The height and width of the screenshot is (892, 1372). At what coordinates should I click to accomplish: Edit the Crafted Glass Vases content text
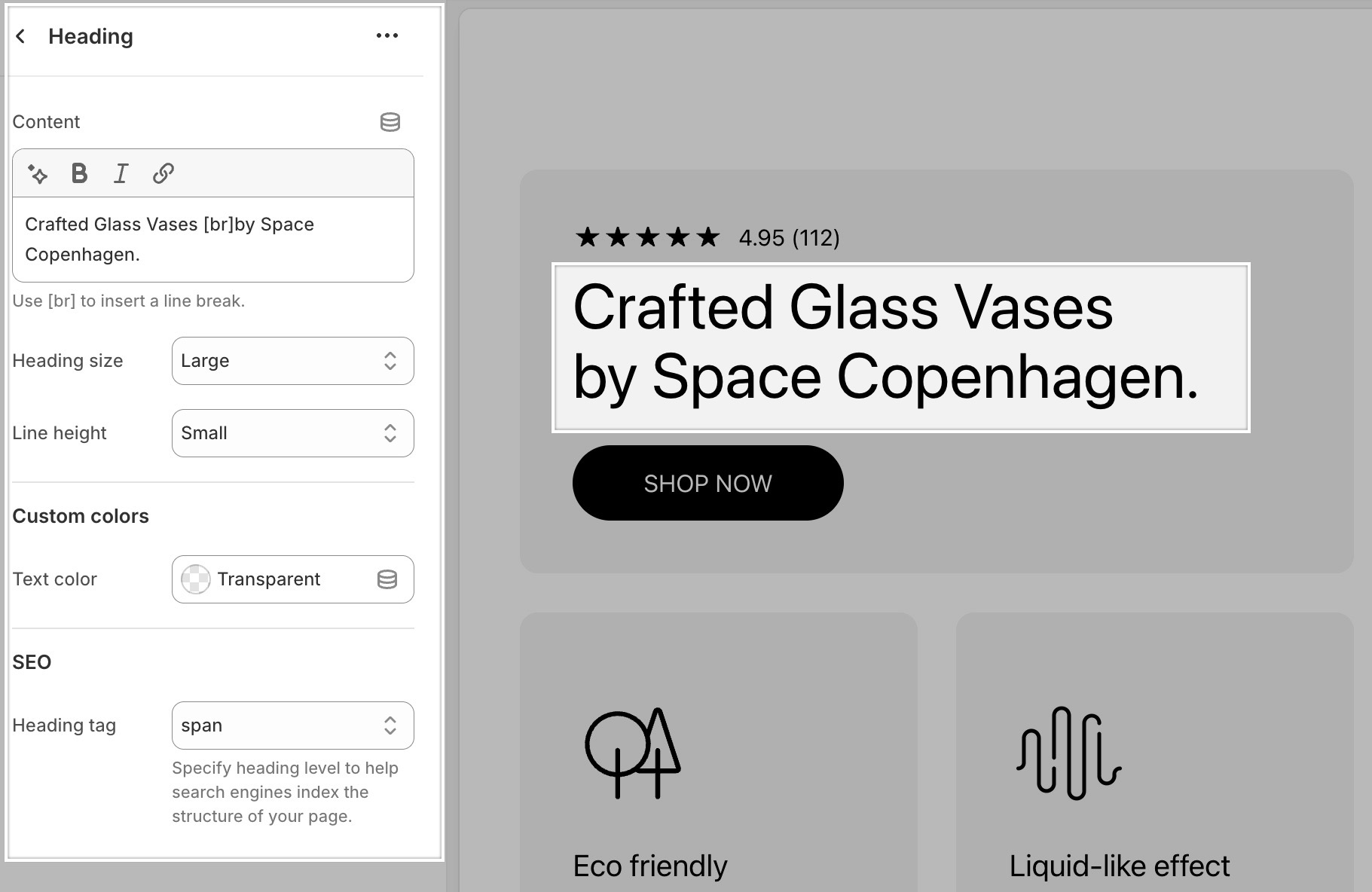(x=213, y=240)
